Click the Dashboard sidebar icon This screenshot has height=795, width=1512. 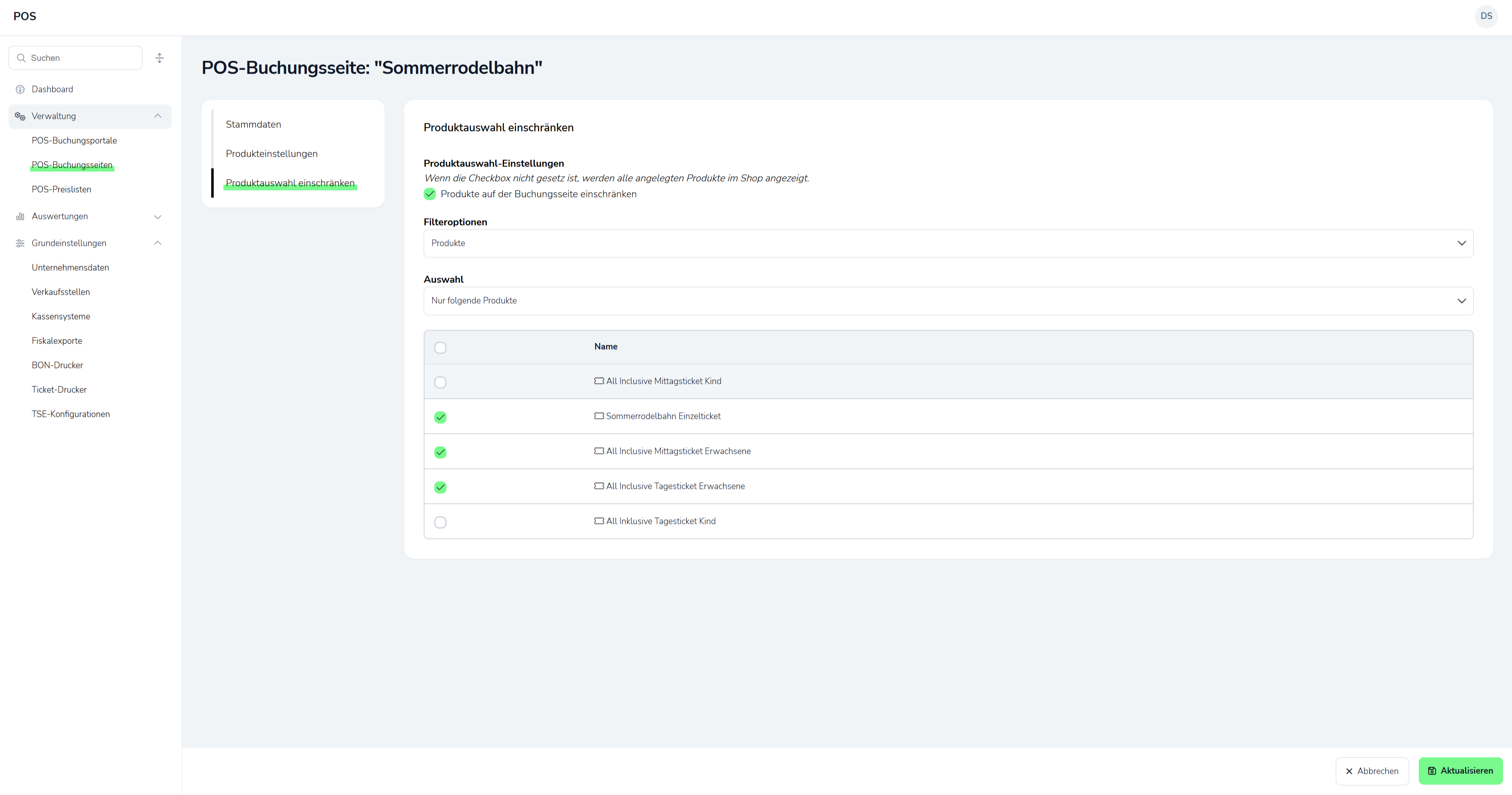coord(20,89)
